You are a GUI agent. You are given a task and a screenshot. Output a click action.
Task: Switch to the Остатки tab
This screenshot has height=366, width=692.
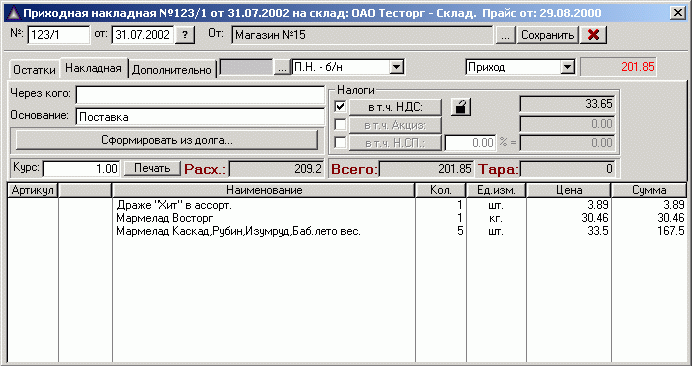[x=34, y=70]
